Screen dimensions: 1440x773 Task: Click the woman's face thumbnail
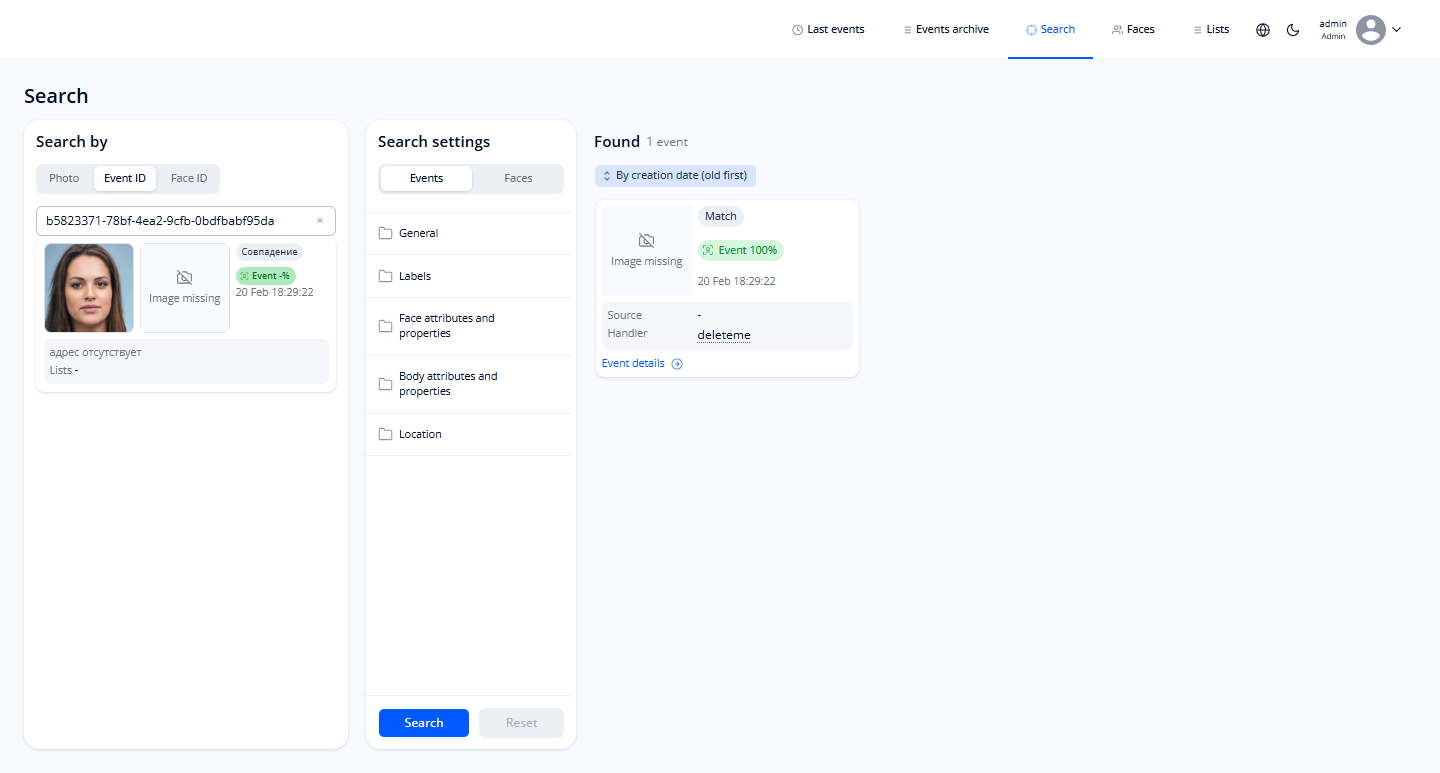(x=88, y=287)
